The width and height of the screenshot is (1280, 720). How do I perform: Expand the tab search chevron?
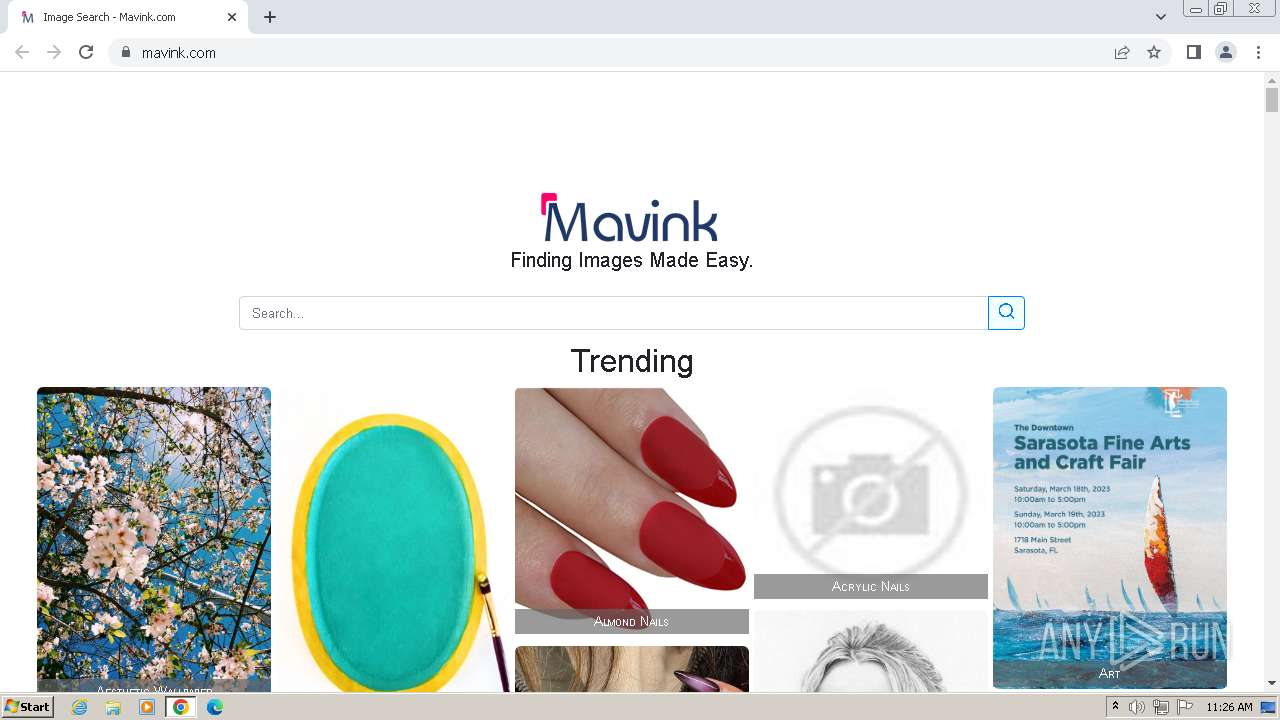(x=1161, y=17)
